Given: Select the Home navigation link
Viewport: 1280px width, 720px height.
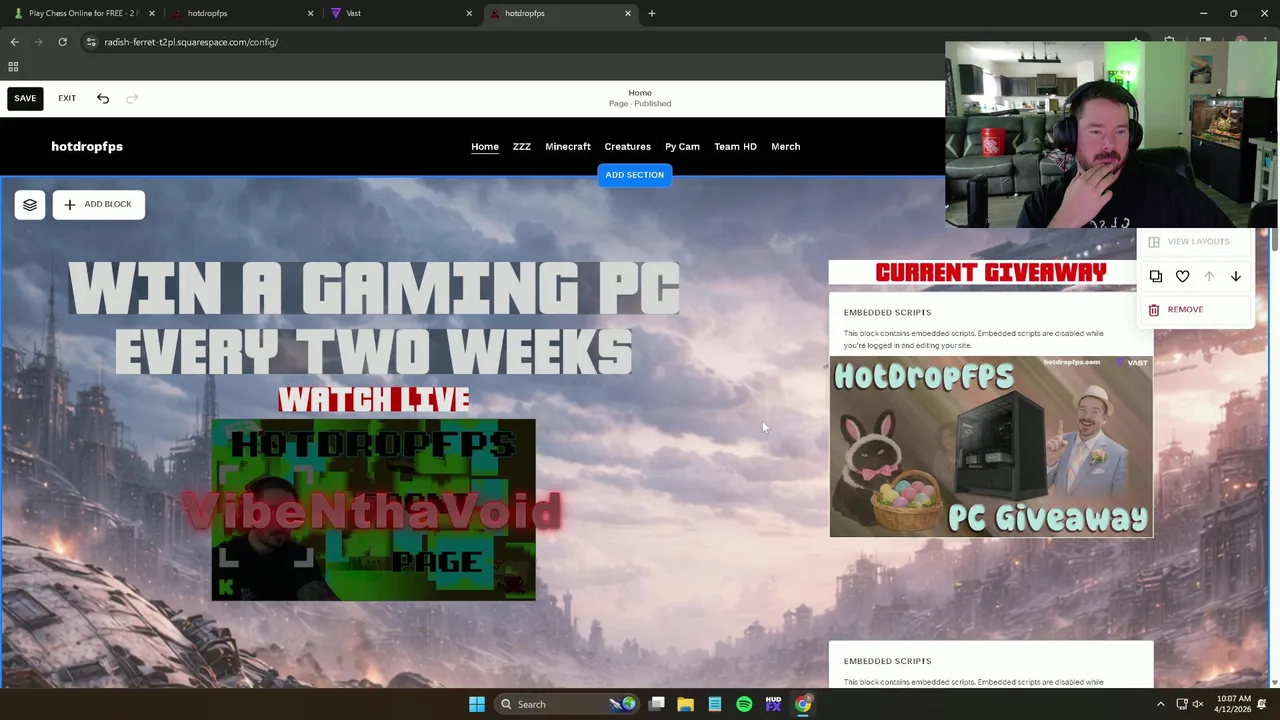Looking at the screenshot, I should 485,147.
